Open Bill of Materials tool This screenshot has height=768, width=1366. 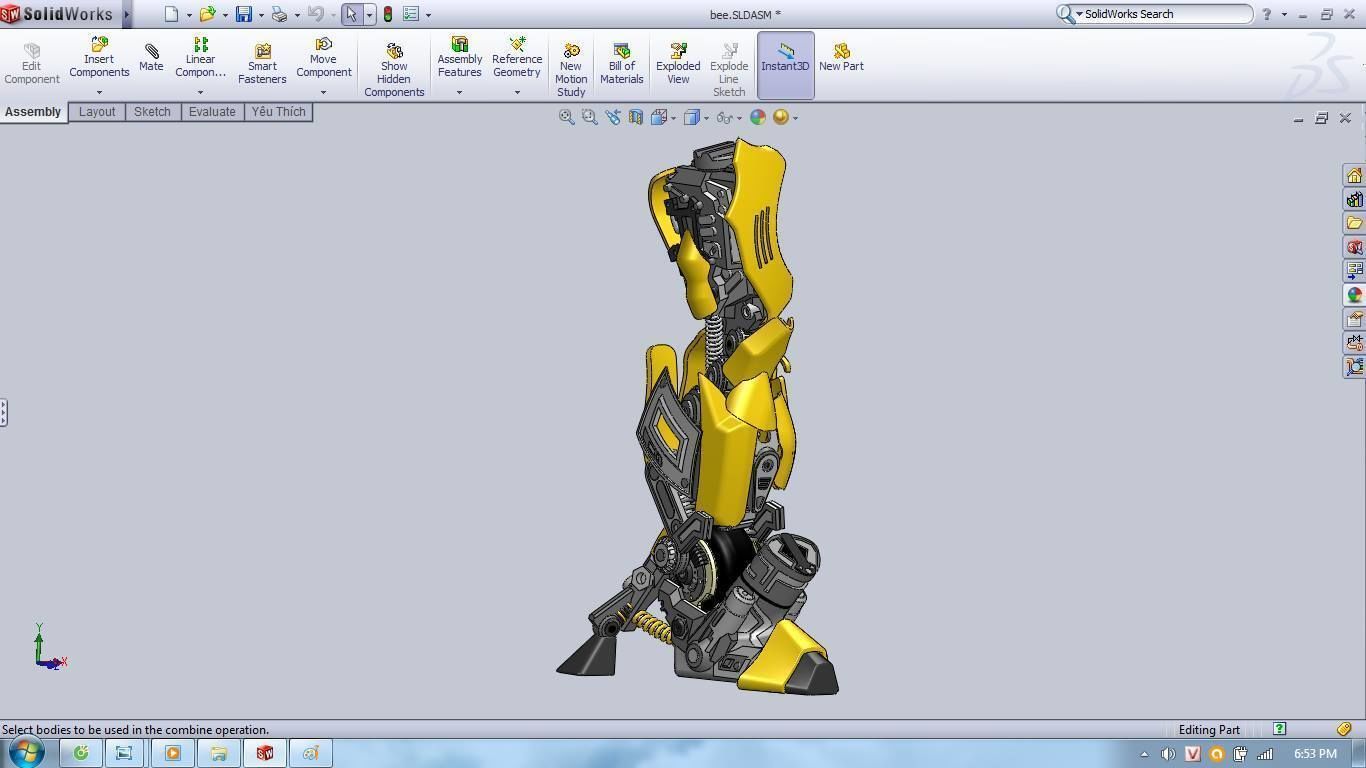(x=621, y=64)
